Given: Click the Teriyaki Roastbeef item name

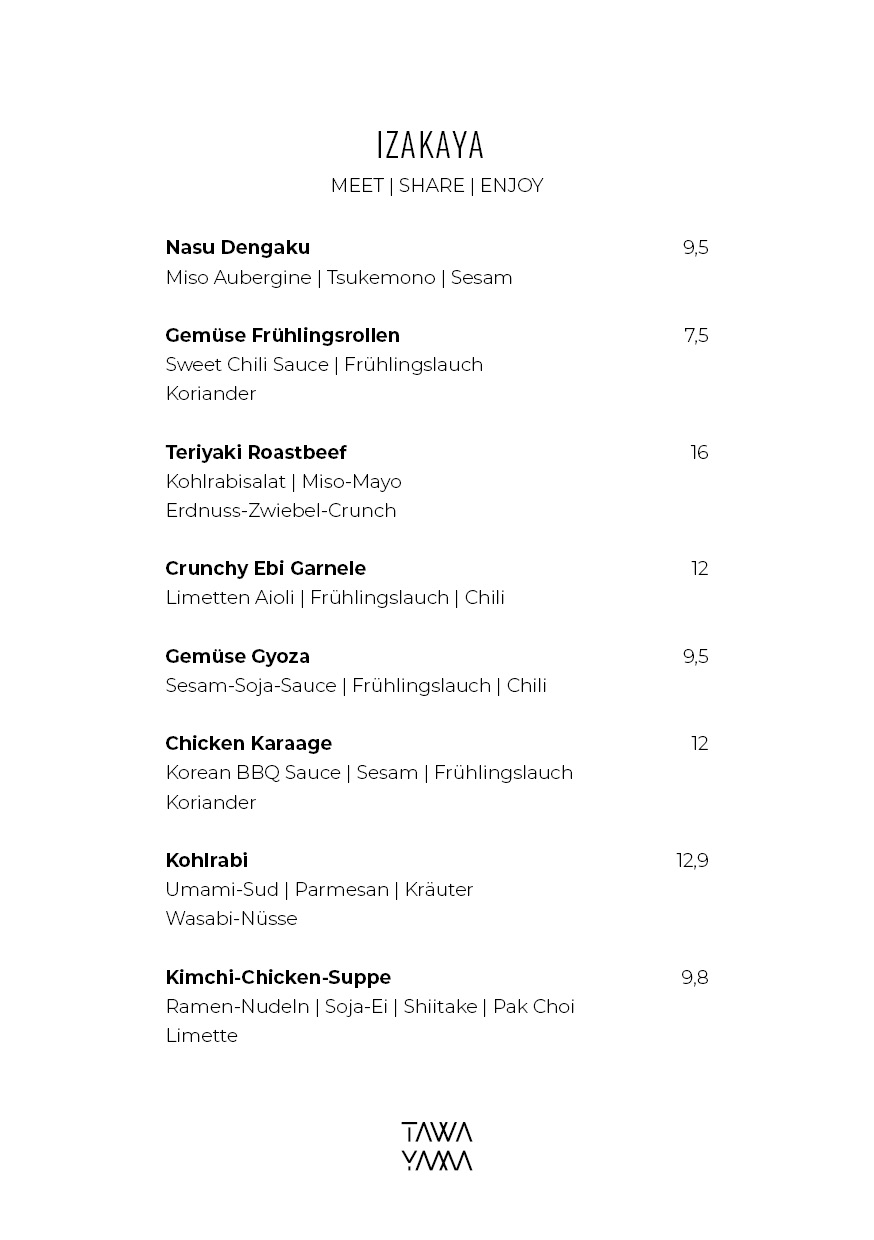Looking at the screenshot, I should coord(256,453).
